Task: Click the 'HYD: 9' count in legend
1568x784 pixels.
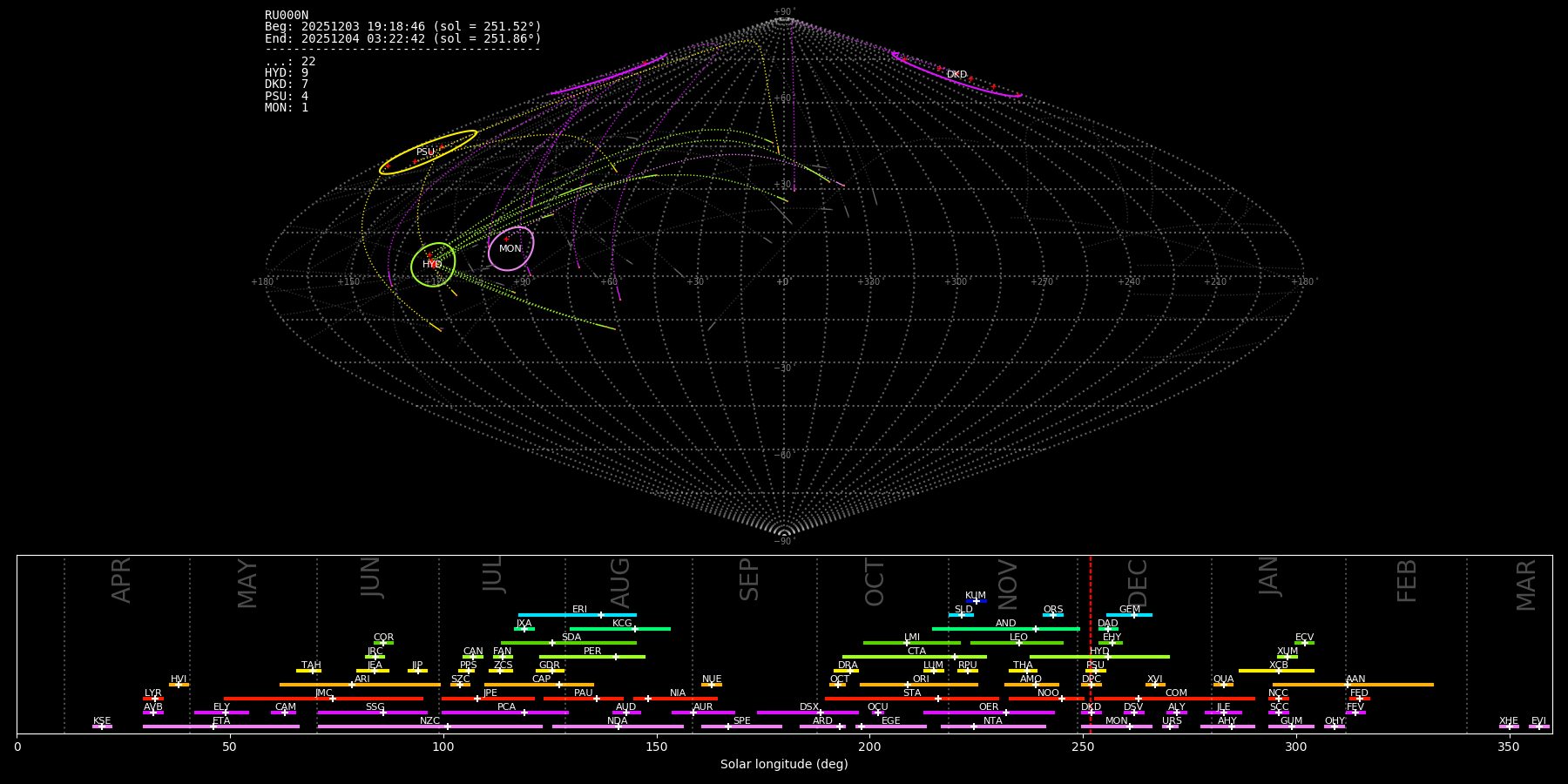Action: (287, 73)
